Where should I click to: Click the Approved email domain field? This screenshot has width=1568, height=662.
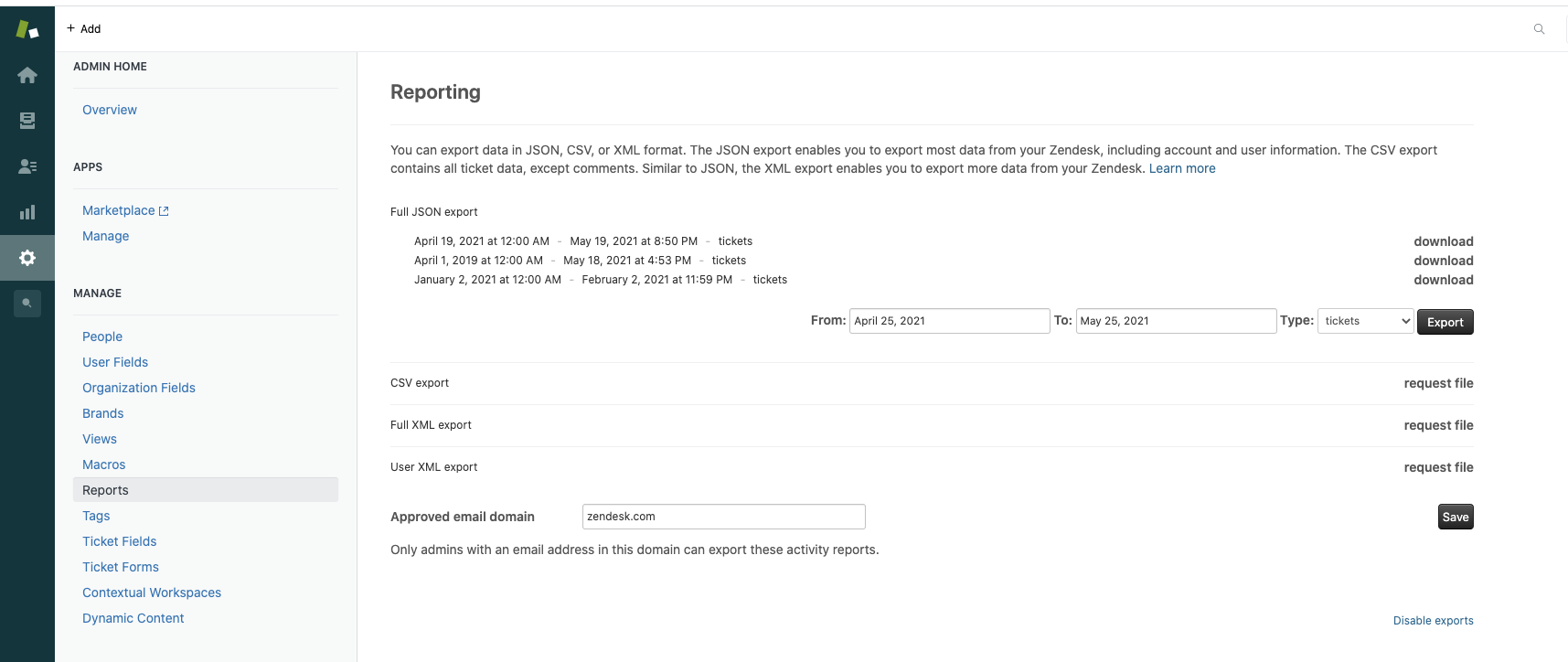pos(723,517)
